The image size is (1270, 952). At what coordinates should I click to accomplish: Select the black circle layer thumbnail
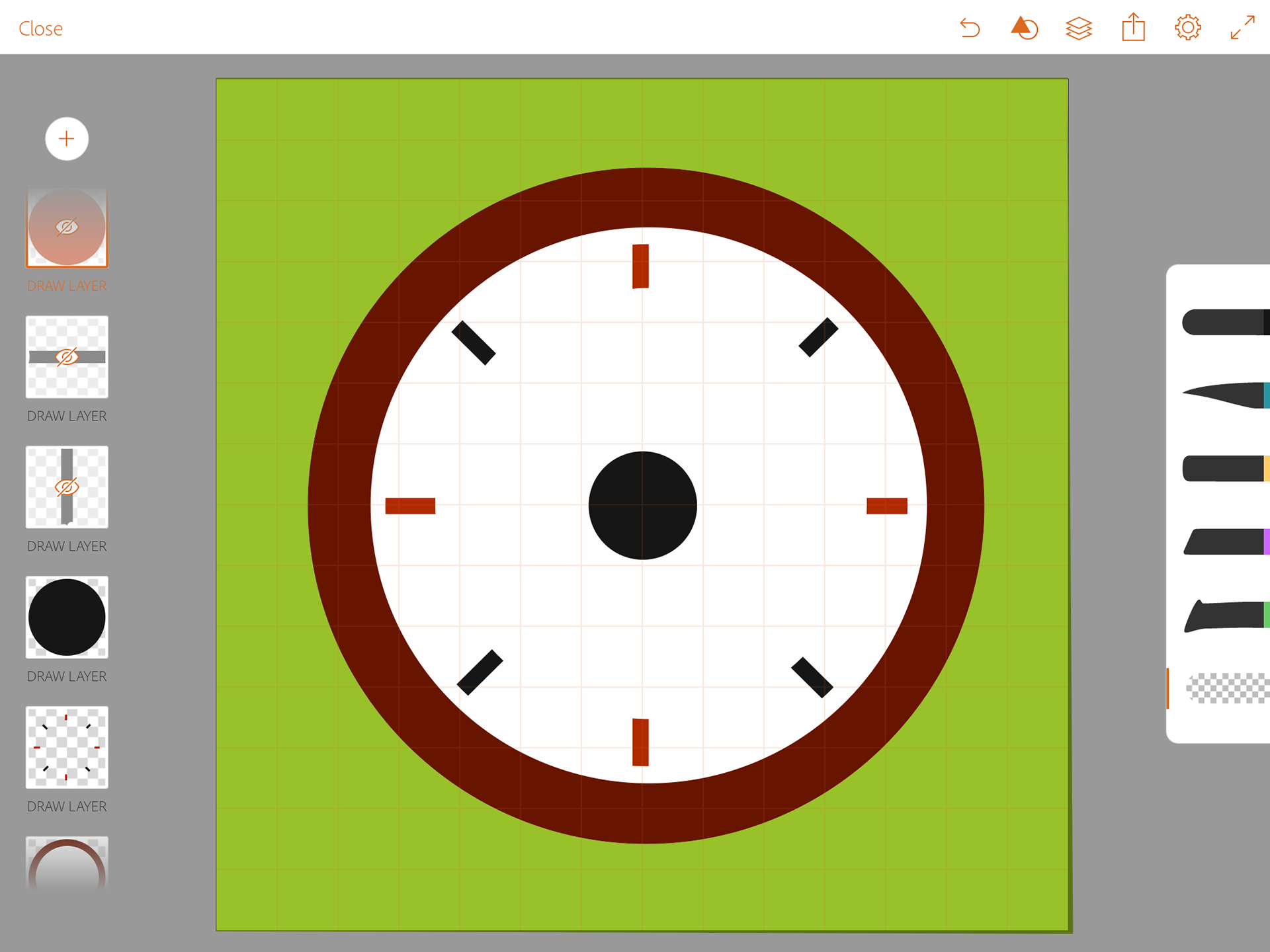[x=67, y=617]
